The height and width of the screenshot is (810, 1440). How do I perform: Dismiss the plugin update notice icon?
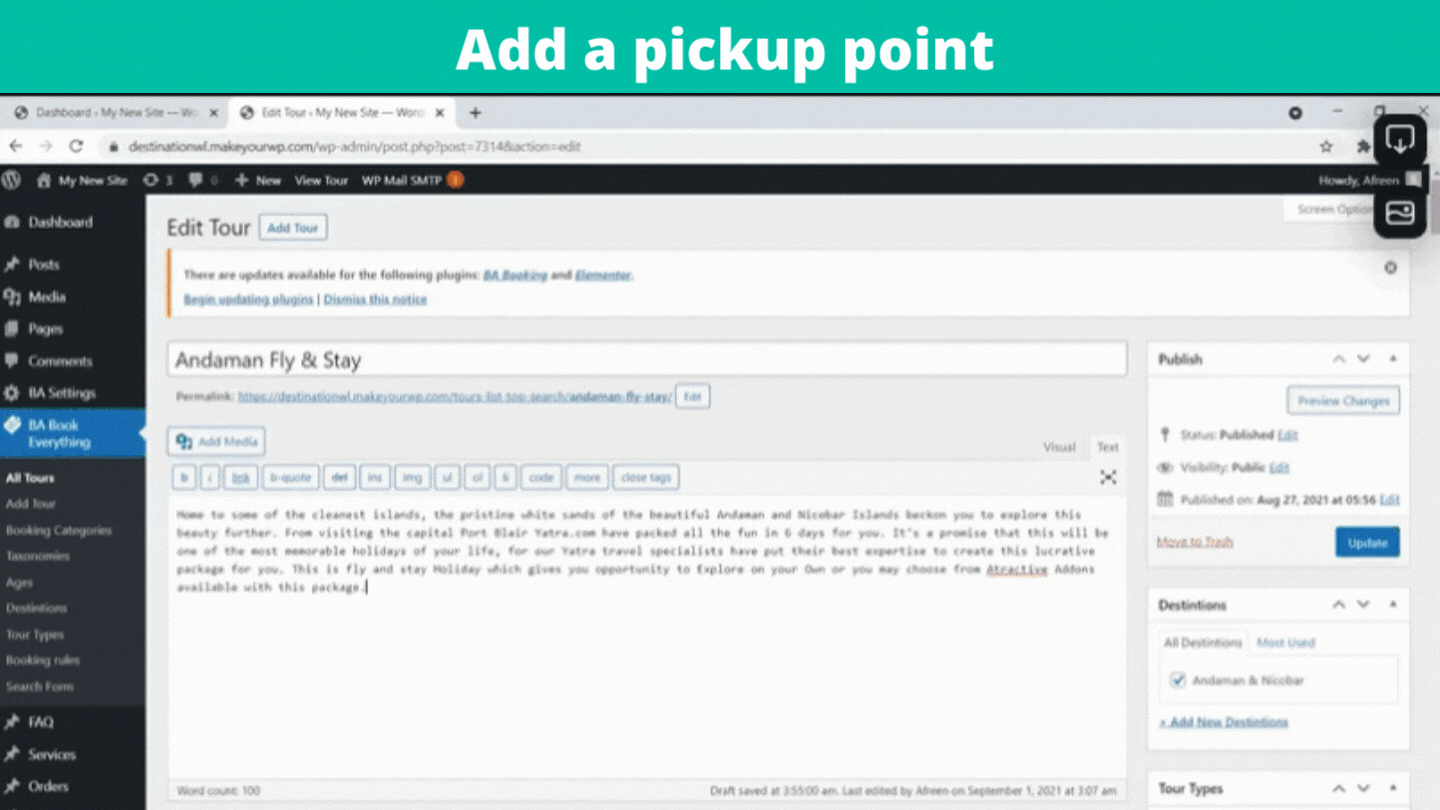1390,268
